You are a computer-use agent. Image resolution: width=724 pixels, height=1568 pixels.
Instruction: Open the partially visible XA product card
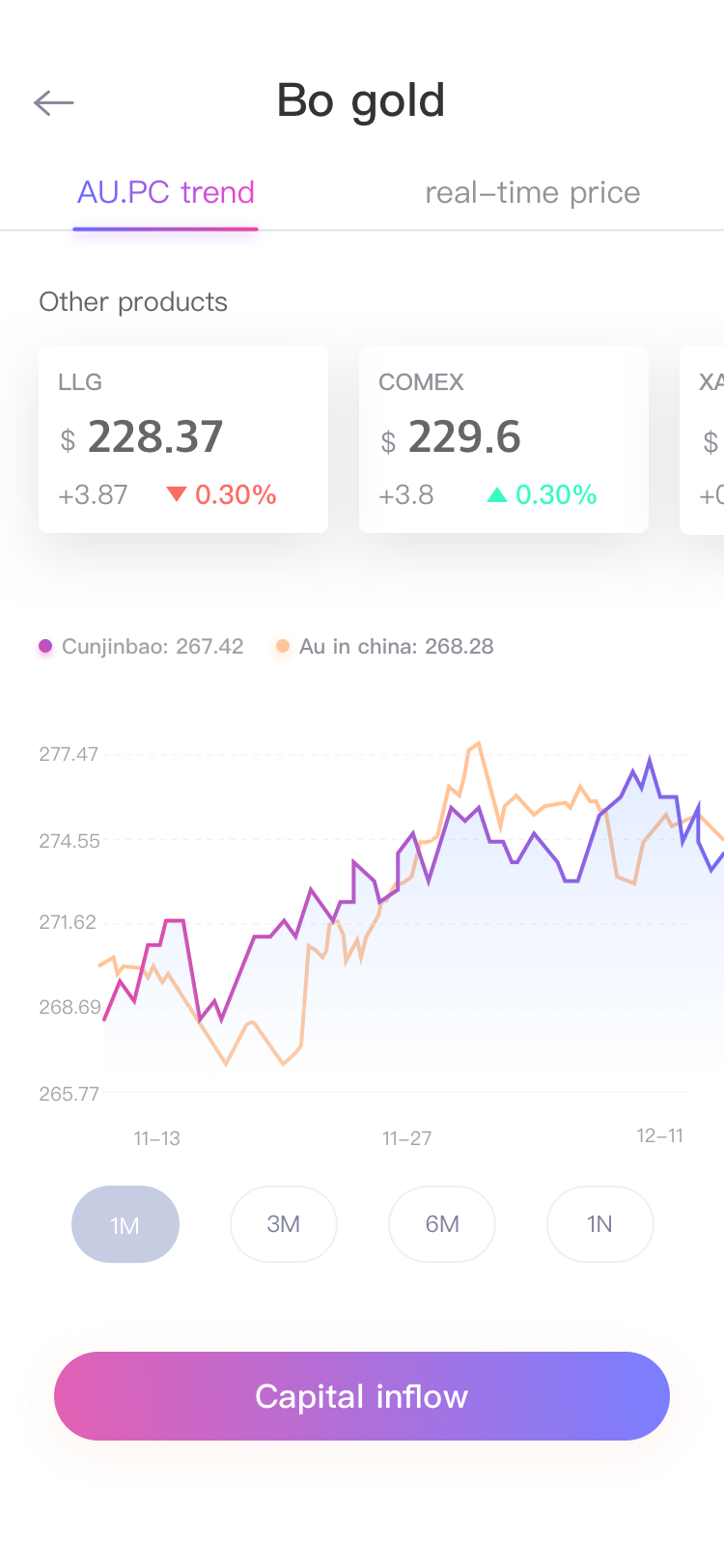point(702,439)
